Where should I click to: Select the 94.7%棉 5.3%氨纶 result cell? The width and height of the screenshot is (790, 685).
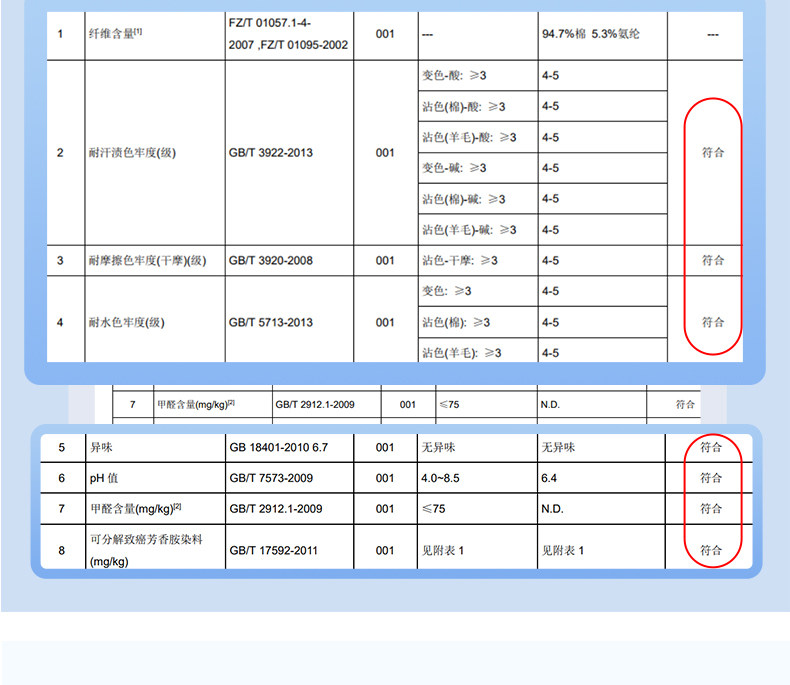590,34
